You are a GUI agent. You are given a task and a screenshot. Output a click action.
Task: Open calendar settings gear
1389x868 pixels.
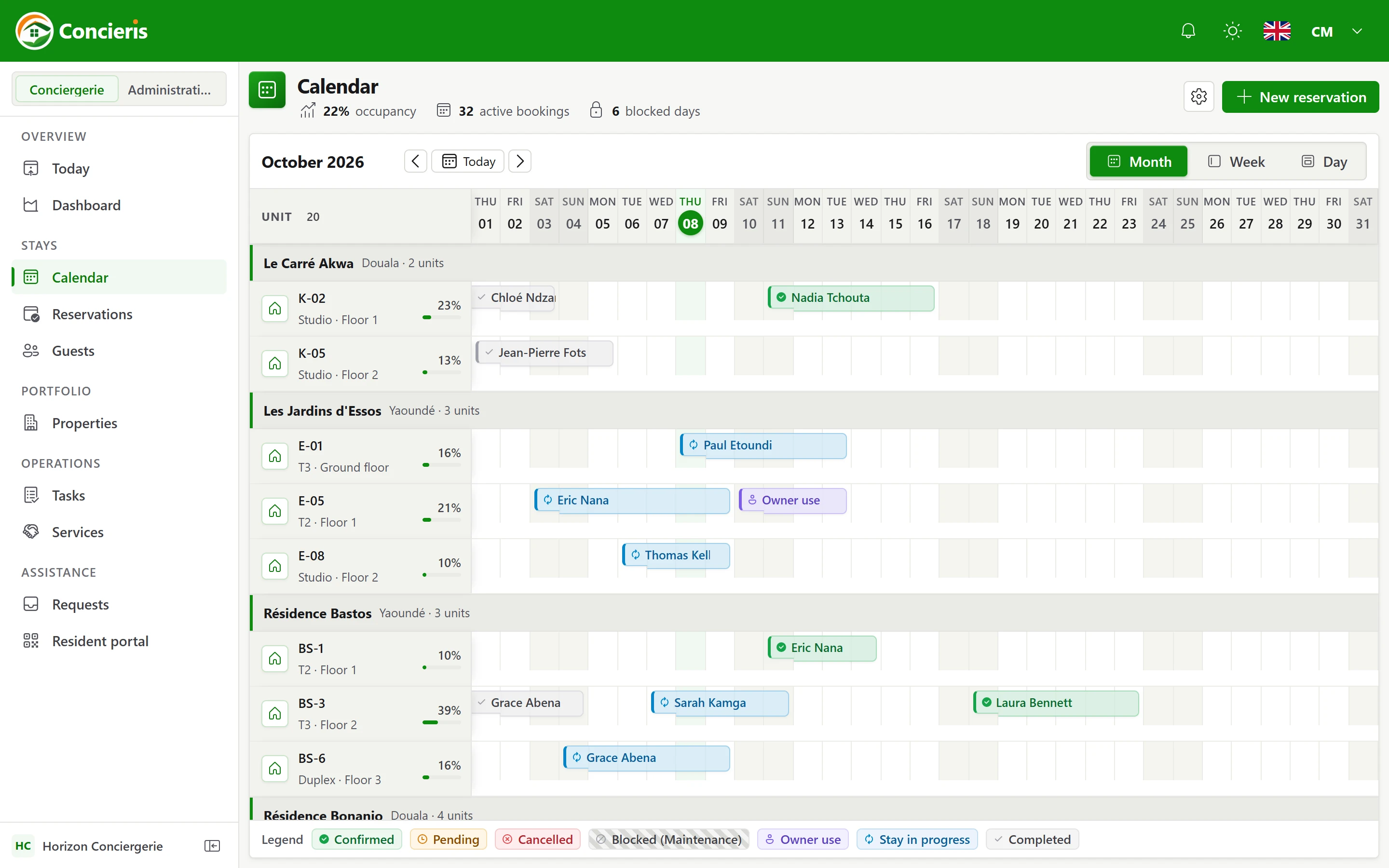point(1198,96)
